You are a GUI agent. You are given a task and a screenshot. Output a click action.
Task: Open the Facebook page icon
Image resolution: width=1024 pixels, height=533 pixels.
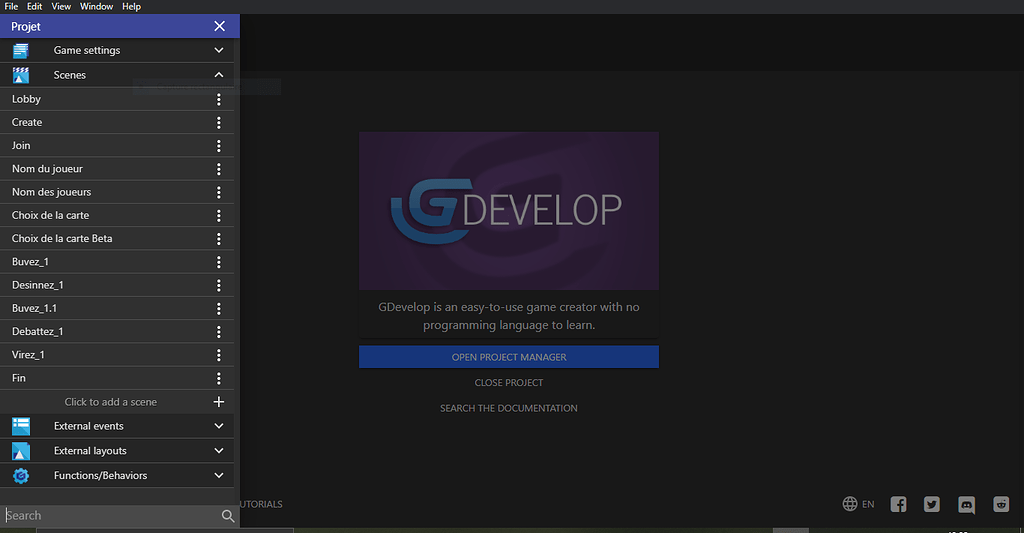pos(899,504)
